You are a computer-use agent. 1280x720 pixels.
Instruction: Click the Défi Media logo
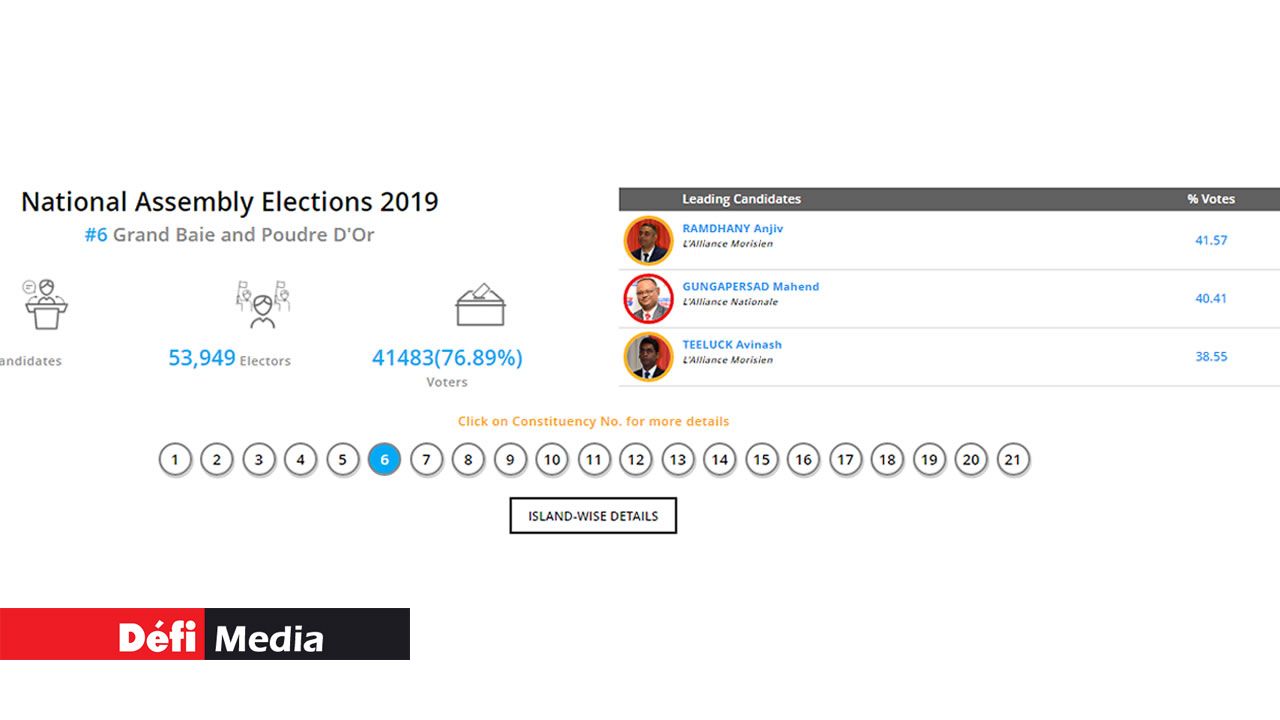tap(205, 634)
